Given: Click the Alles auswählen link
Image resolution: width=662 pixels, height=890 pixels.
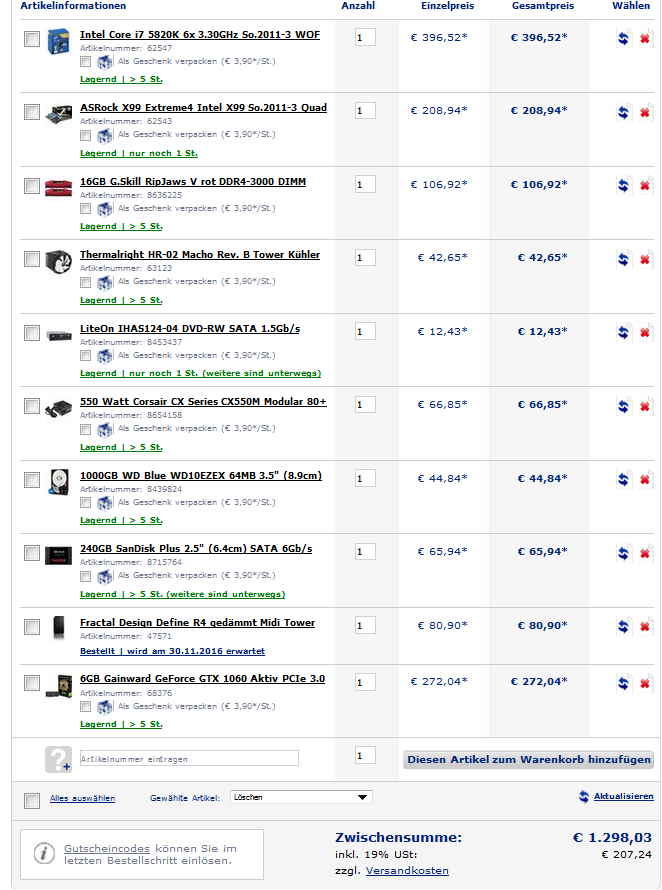Looking at the screenshot, I should [82, 798].
